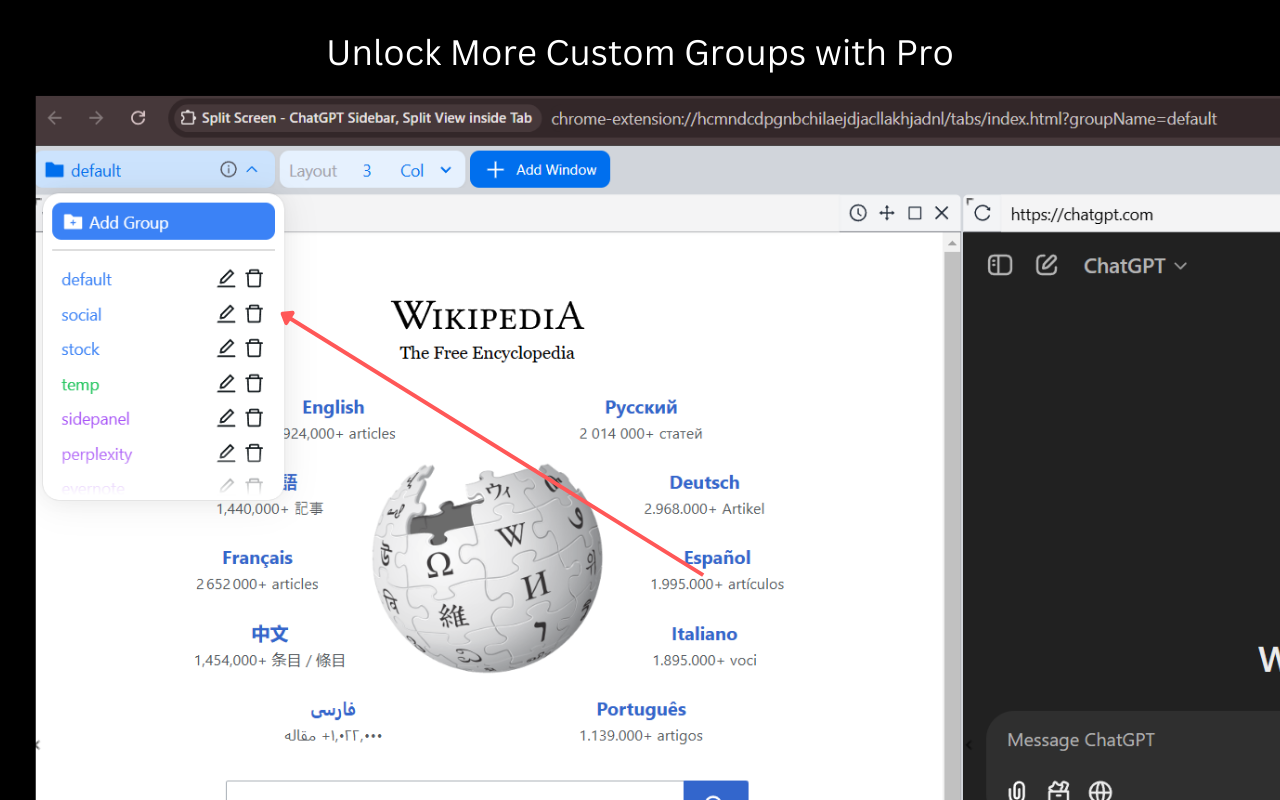Viewport: 1280px width, 800px height.
Task: Click the info icon beside default group
Action: (x=228, y=170)
